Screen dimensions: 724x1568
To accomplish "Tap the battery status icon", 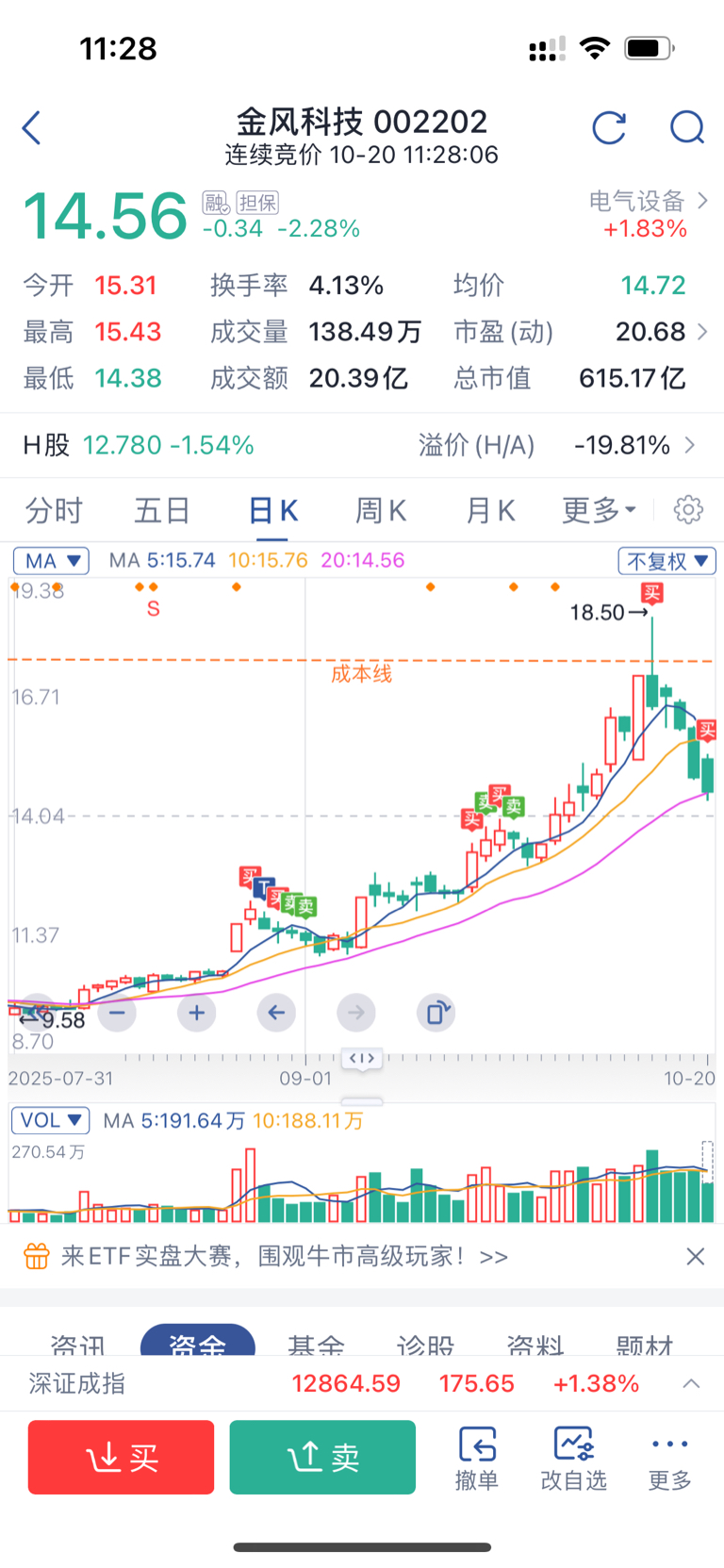I will [650, 48].
